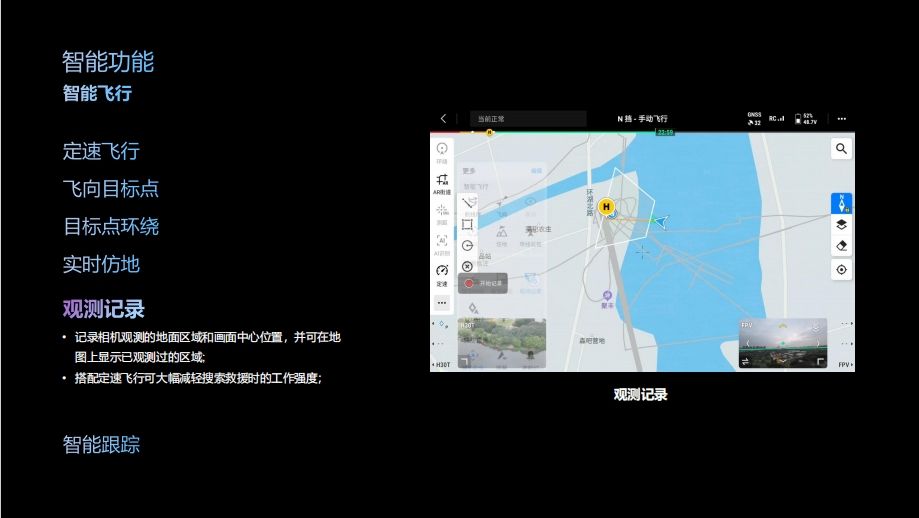Recenter map with the locate target icon
Screen dimensions: 919x518
[x=841, y=270]
